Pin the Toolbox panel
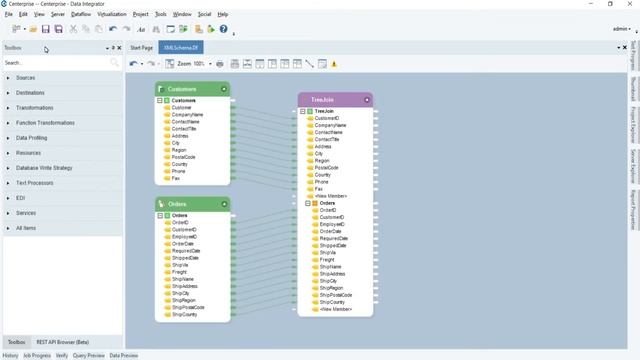 pos(113,48)
